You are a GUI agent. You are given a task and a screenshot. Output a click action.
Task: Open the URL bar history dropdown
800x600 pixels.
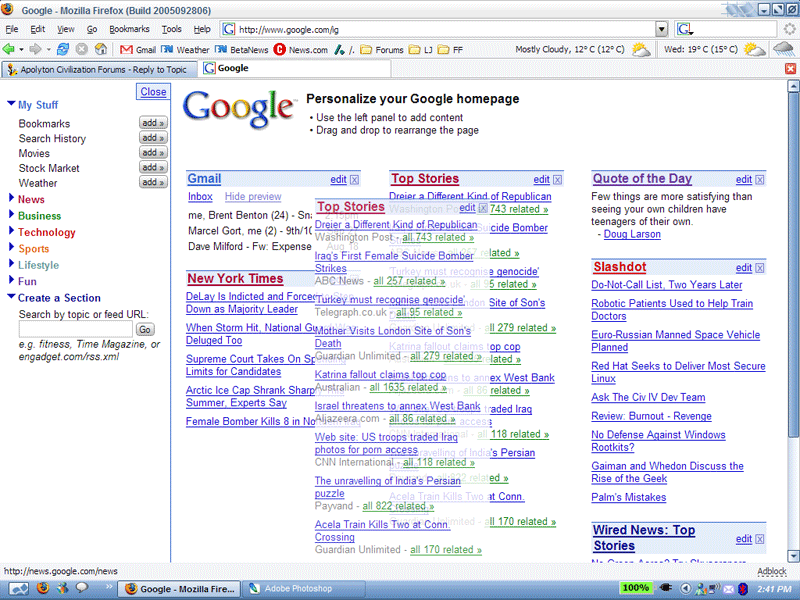click(x=660, y=29)
